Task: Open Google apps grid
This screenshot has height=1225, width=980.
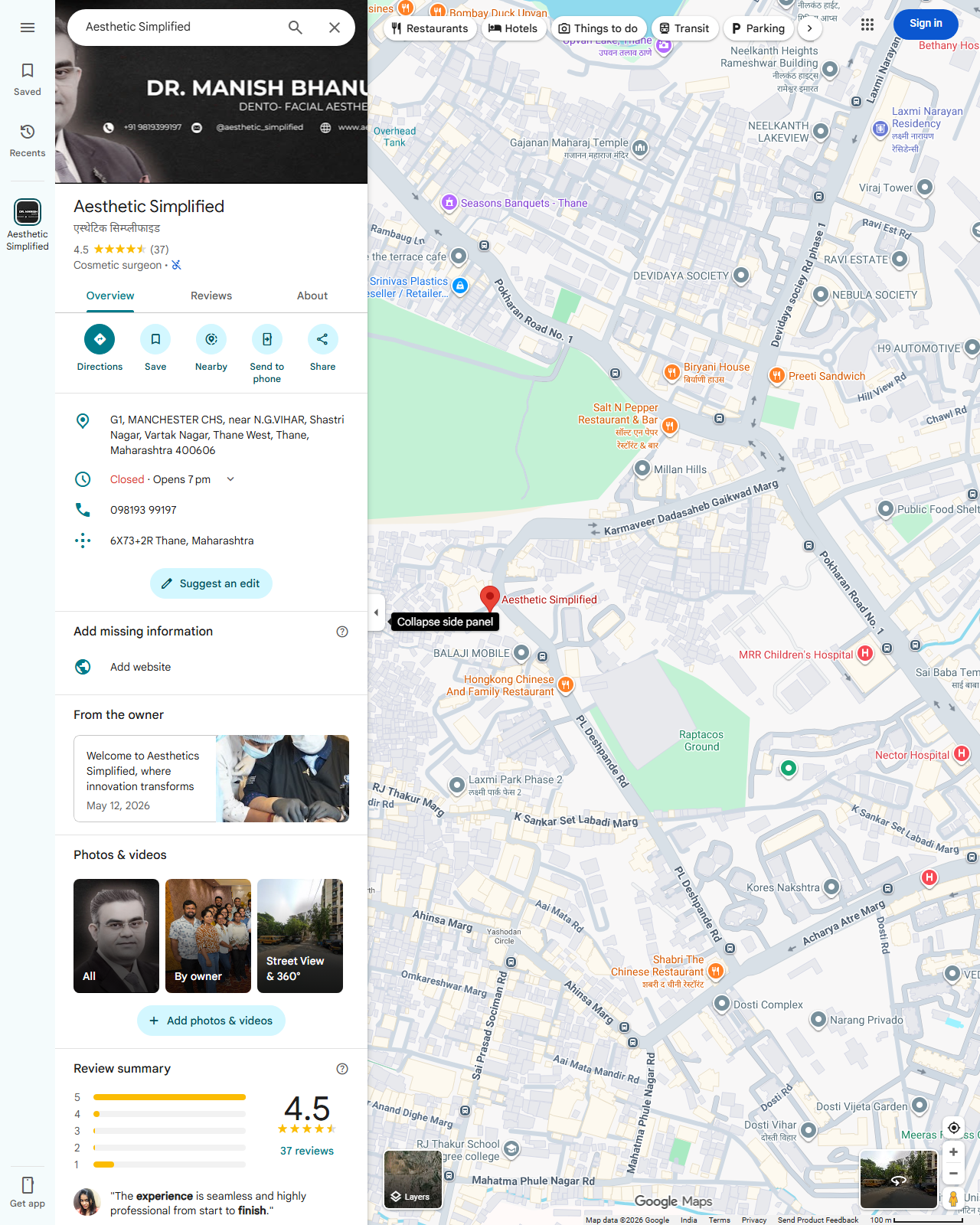Action: tap(867, 24)
